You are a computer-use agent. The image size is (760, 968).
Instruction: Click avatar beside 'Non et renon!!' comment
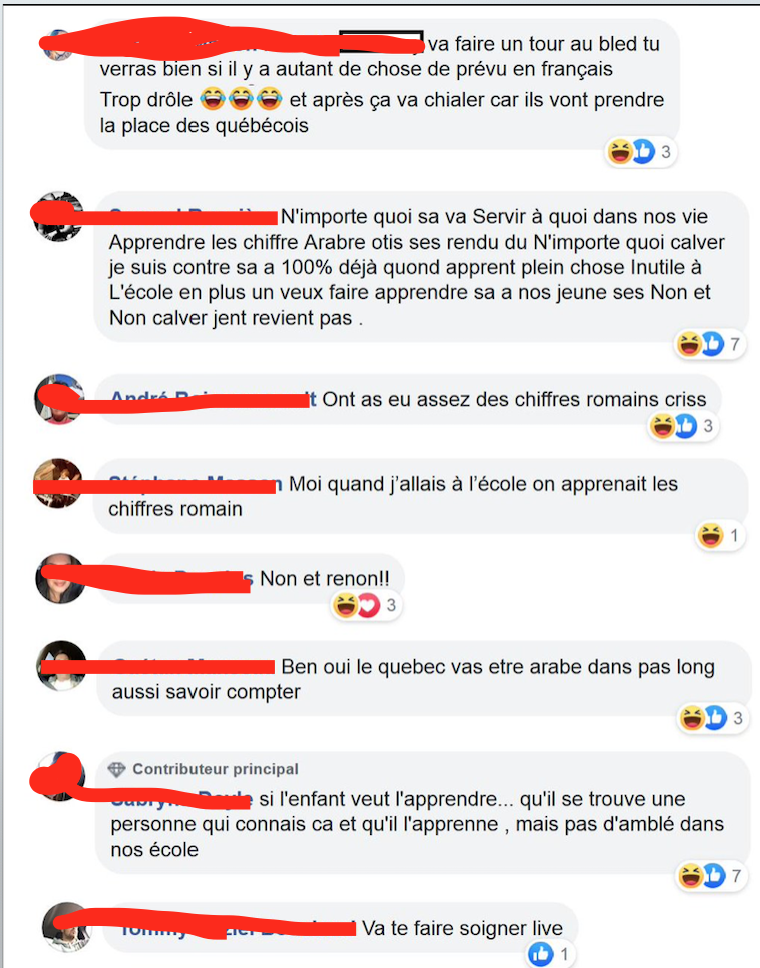[60, 578]
